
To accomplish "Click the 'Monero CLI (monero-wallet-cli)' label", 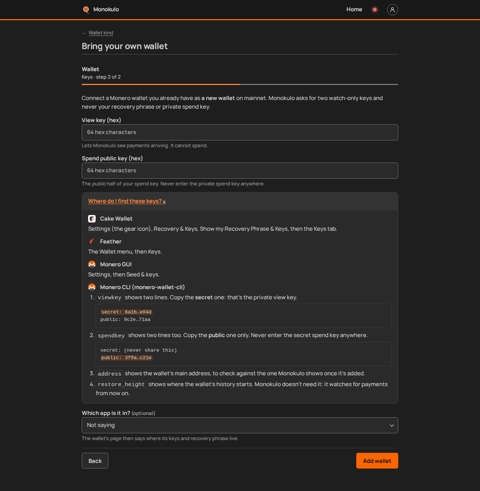I will click(142, 287).
